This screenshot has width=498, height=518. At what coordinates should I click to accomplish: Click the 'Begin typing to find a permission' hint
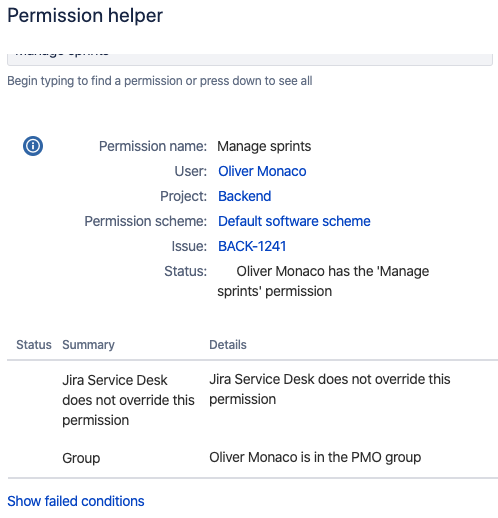coord(160,81)
